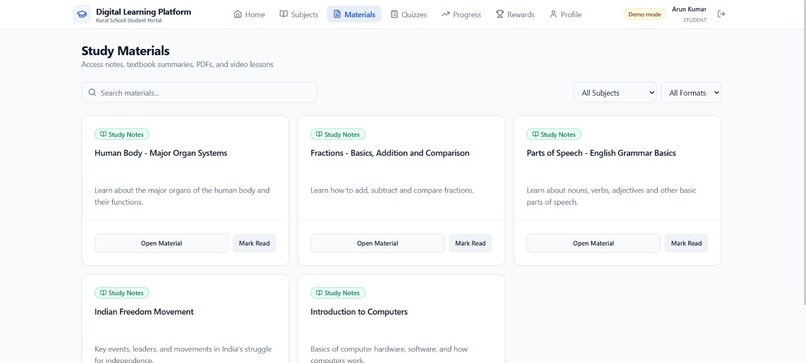
Task: Click the house icon beside Home
Action: coord(237,14)
